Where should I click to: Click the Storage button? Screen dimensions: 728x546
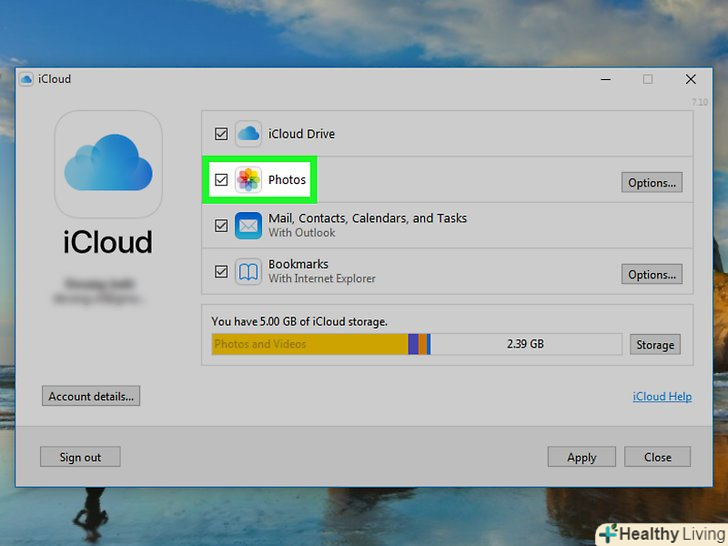(x=655, y=344)
